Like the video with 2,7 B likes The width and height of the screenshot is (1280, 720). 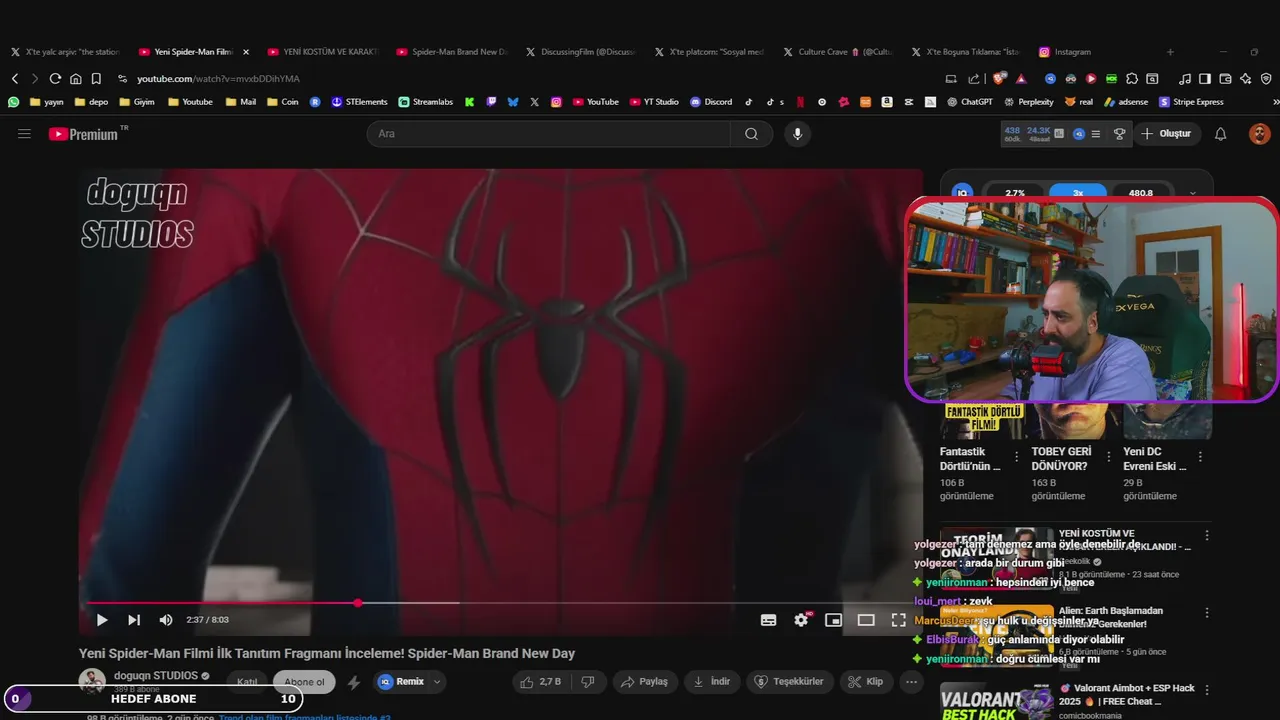(x=540, y=682)
